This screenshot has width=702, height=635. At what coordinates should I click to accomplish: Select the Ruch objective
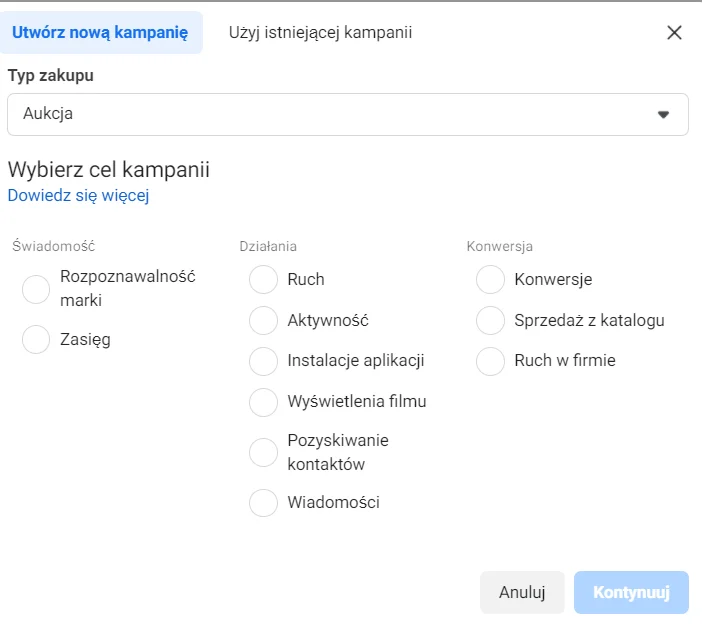pyautogui.click(x=263, y=279)
